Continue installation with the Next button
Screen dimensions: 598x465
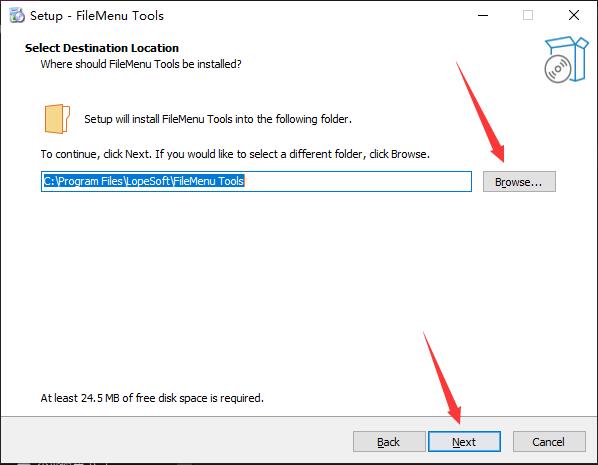[x=464, y=442]
